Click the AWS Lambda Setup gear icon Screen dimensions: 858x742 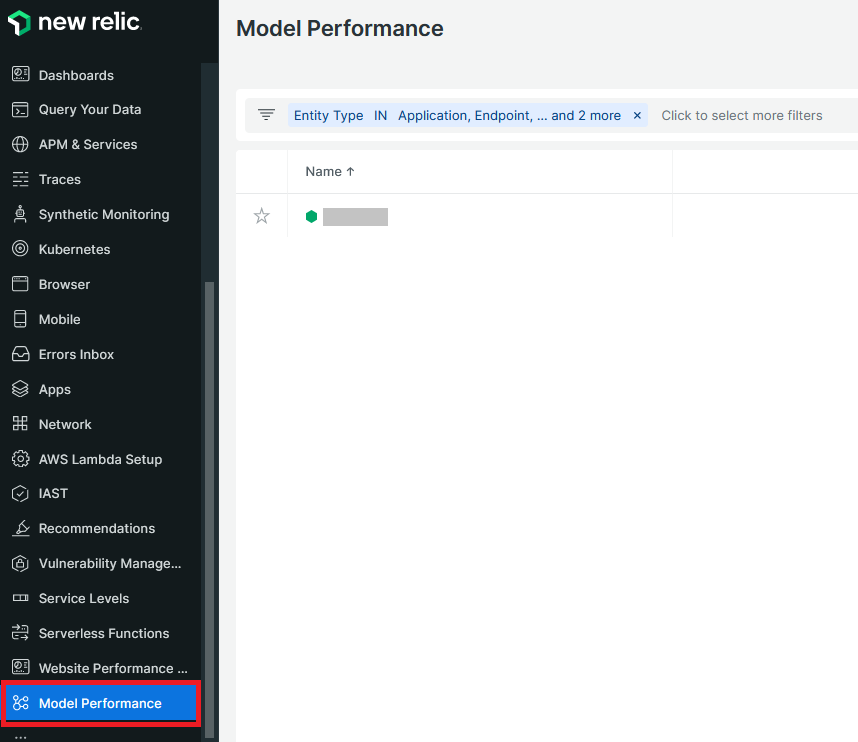pyautogui.click(x=20, y=459)
